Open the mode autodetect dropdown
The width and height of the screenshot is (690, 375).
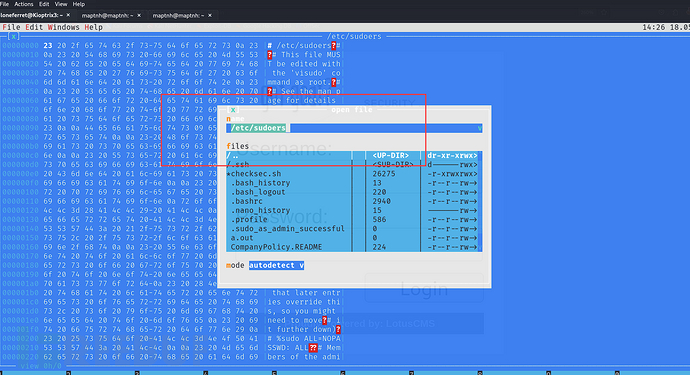tap(276, 265)
